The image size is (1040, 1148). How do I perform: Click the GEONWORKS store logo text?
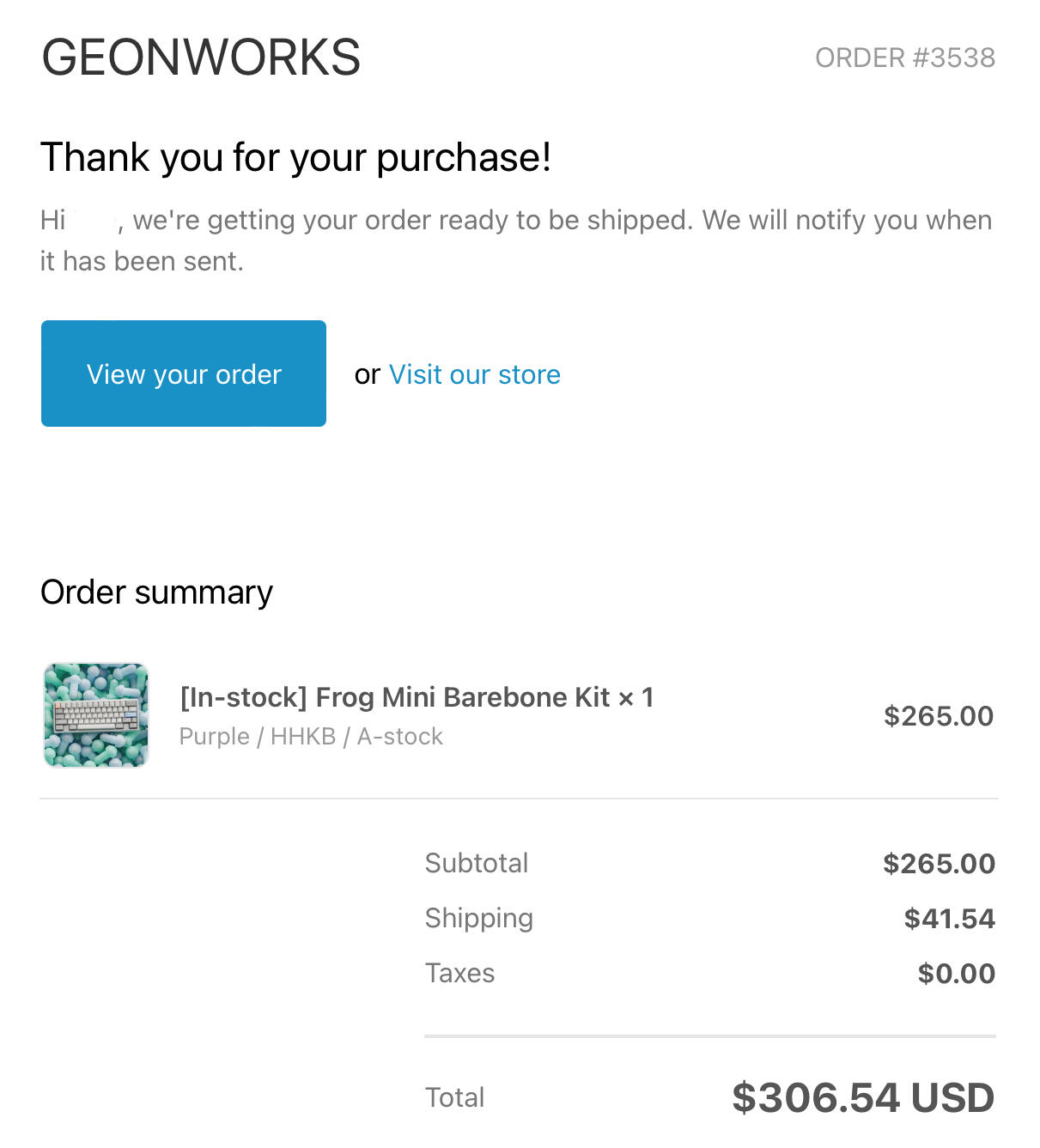click(201, 58)
